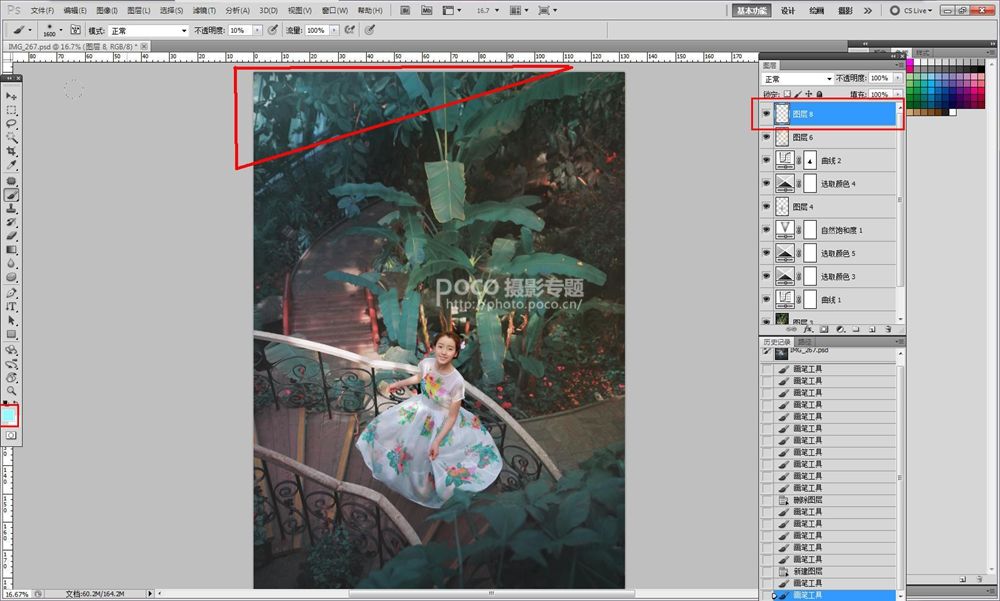Open layer blend mode 正常 dropdown
1000x601 pixels.
click(x=798, y=78)
